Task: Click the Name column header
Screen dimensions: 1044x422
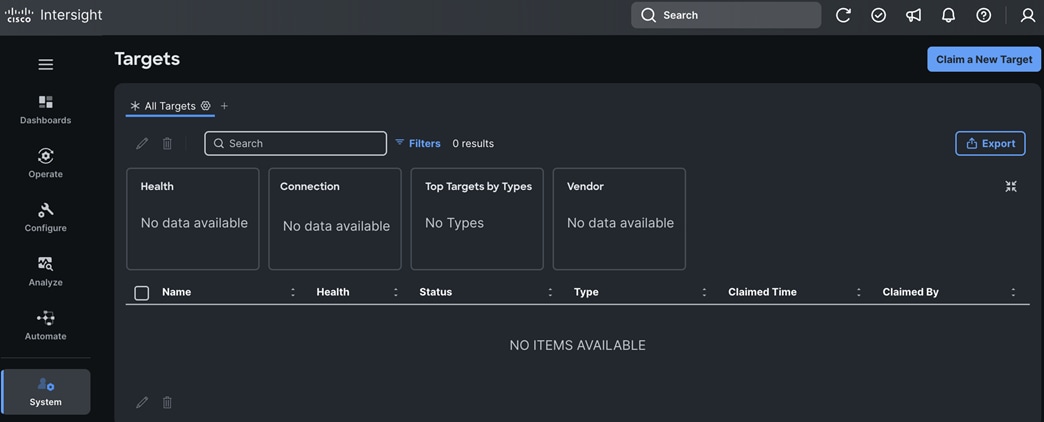Action: tap(176, 292)
